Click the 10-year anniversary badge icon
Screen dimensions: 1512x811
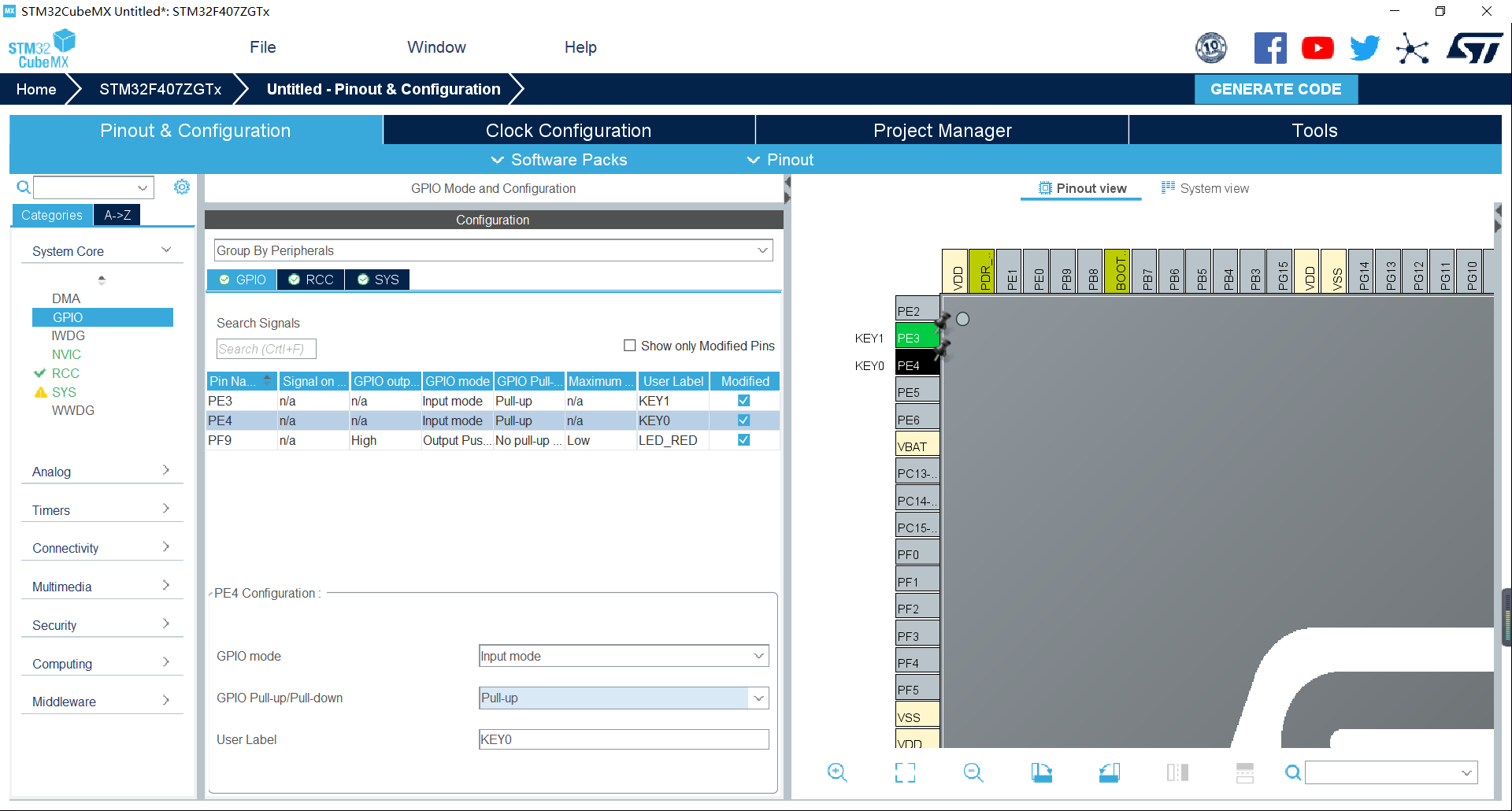point(1211,48)
